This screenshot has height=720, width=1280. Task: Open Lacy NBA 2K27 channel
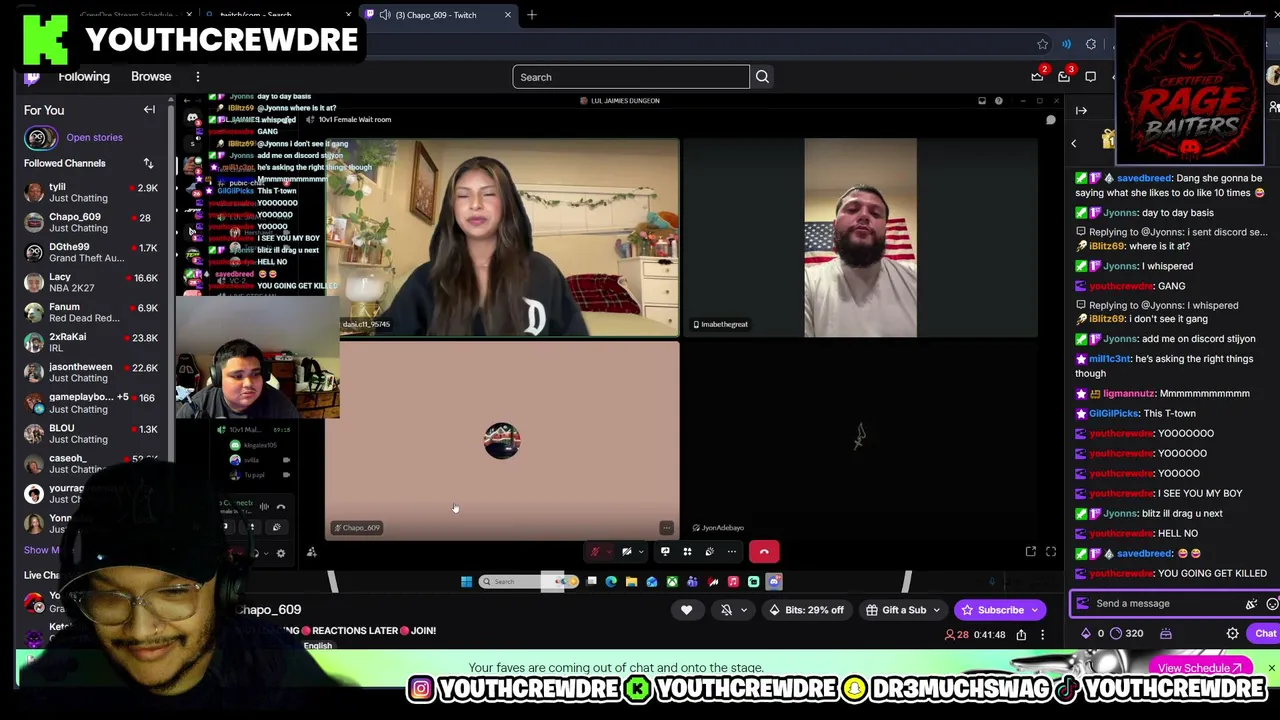[92, 282]
